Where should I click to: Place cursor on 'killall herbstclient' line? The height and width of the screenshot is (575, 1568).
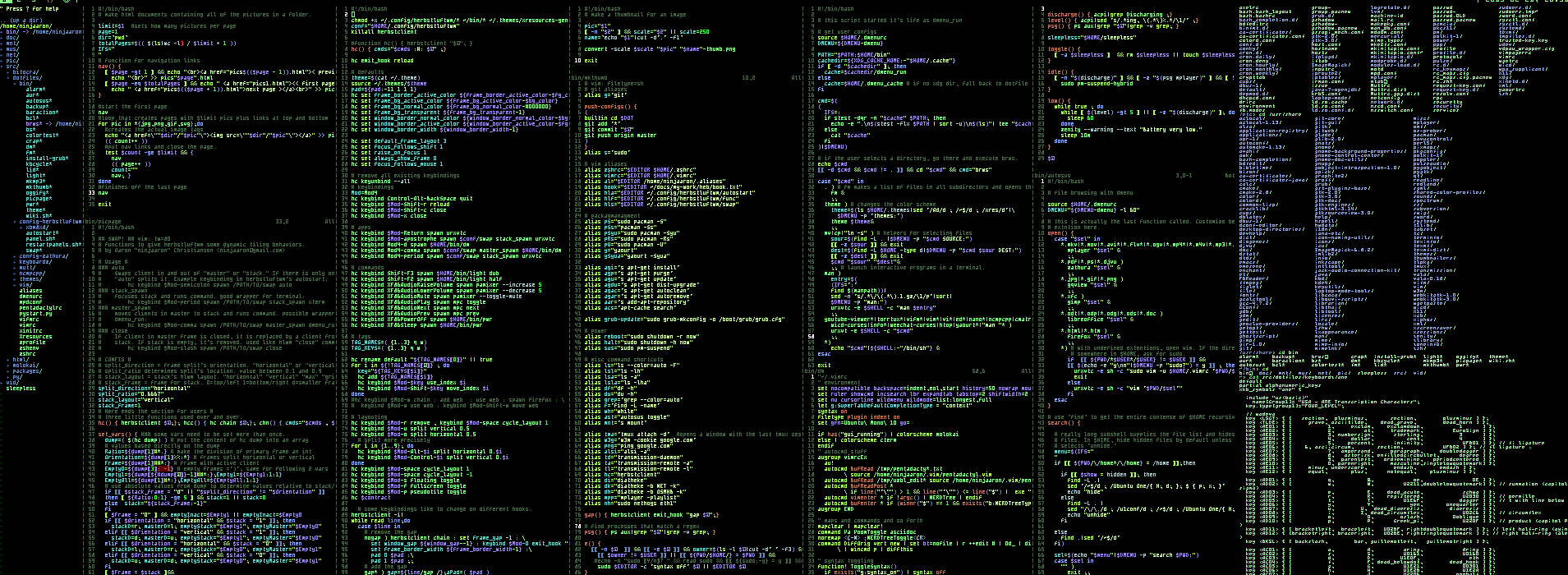pos(384,31)
